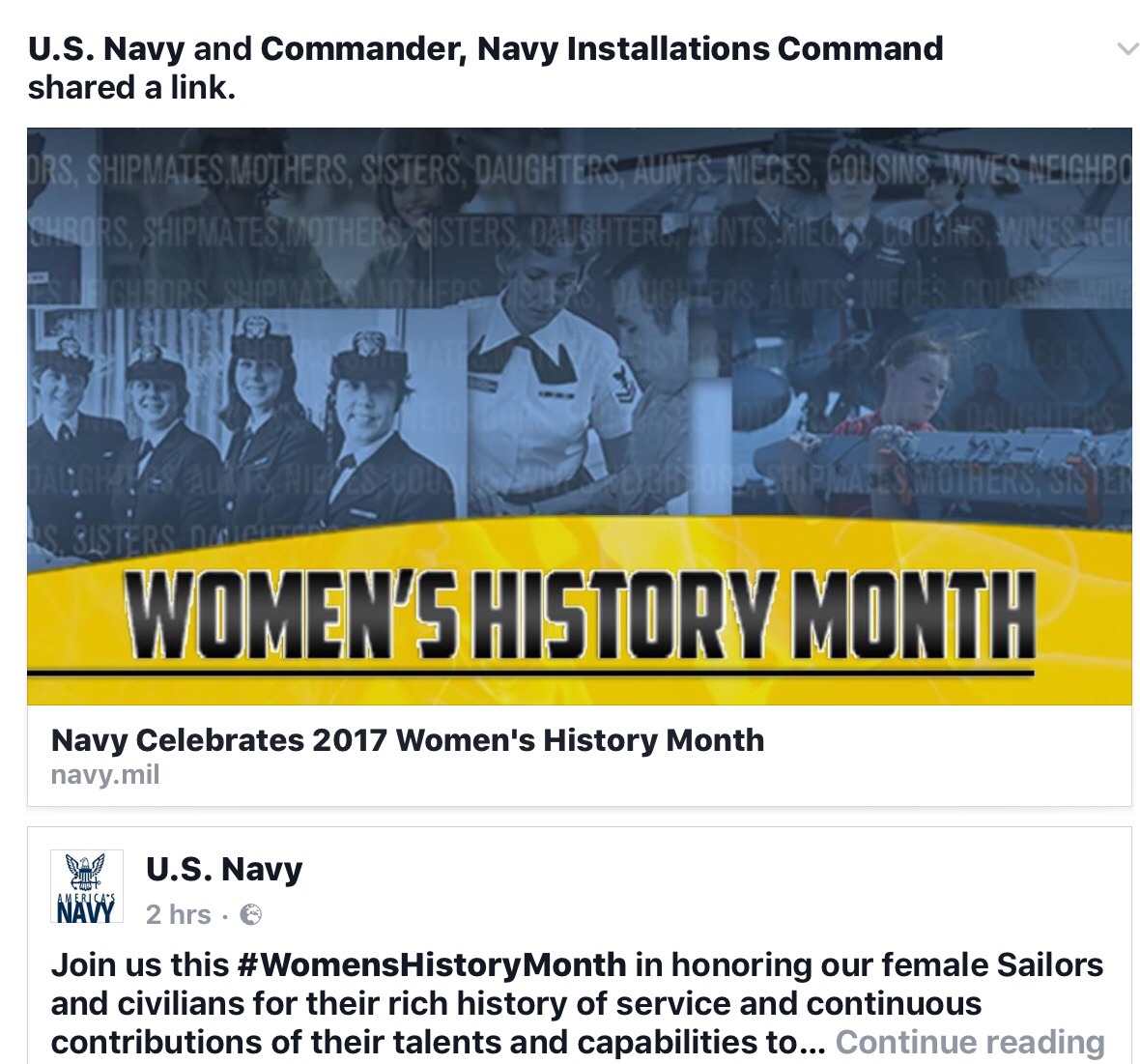Expand post with Continue reading
Image resolution: width=1140 pixels, height=1064 pixels.
coord(969,1042)
